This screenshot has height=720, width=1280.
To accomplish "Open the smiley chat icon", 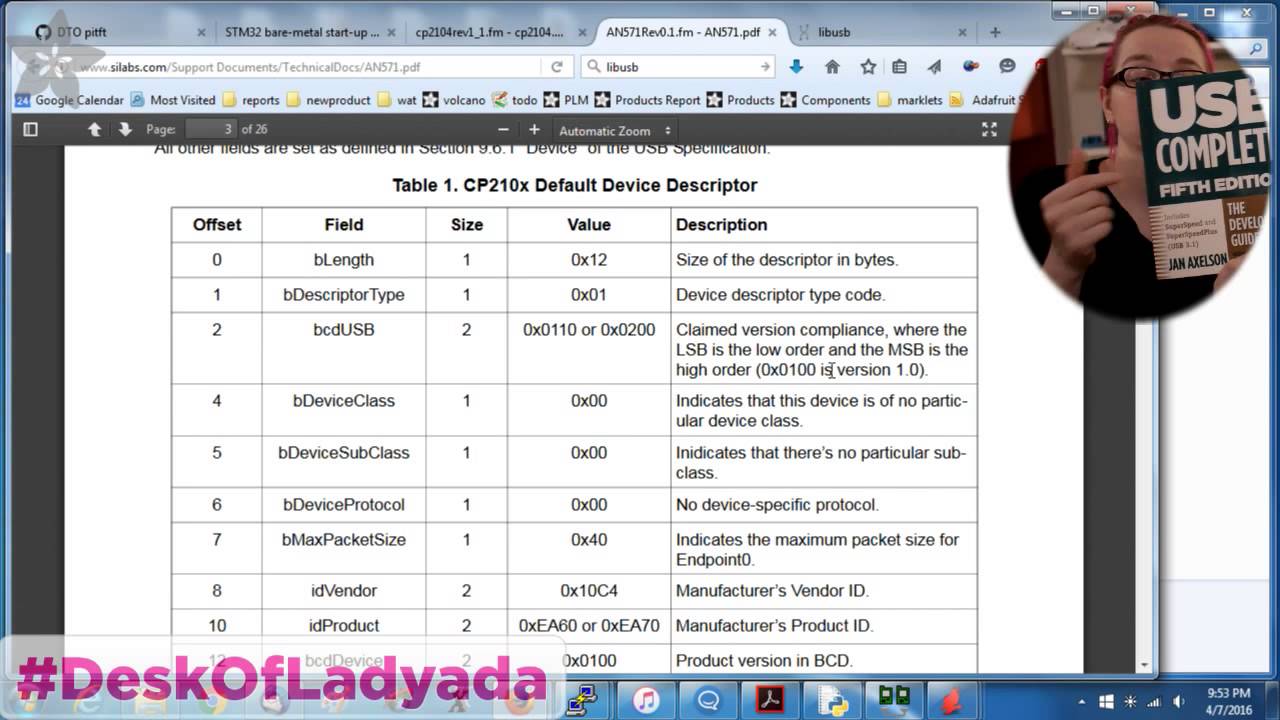I will [1007, 66].
